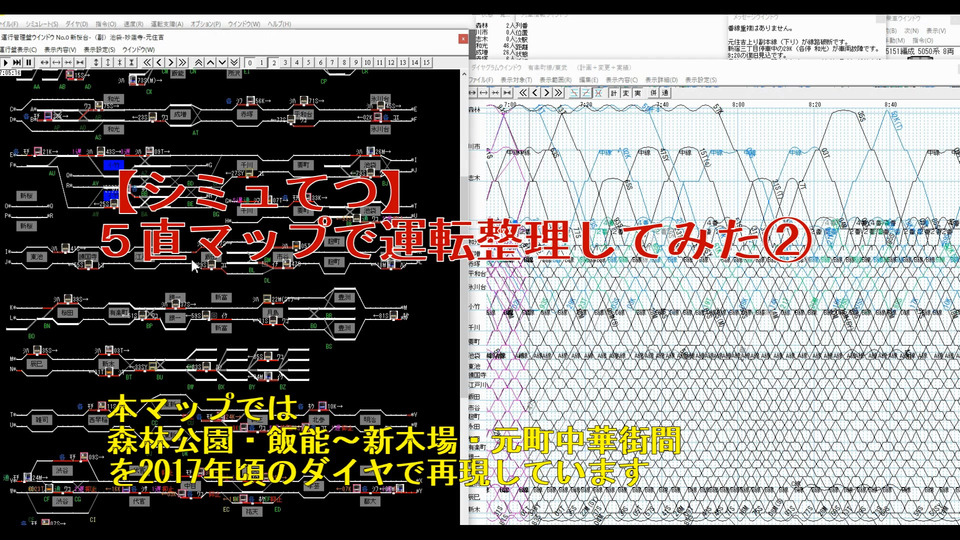Toggle the 併 button in diagram toolbar
The image size is (960, 540).
pyautogui.click(x=654, y=92)
